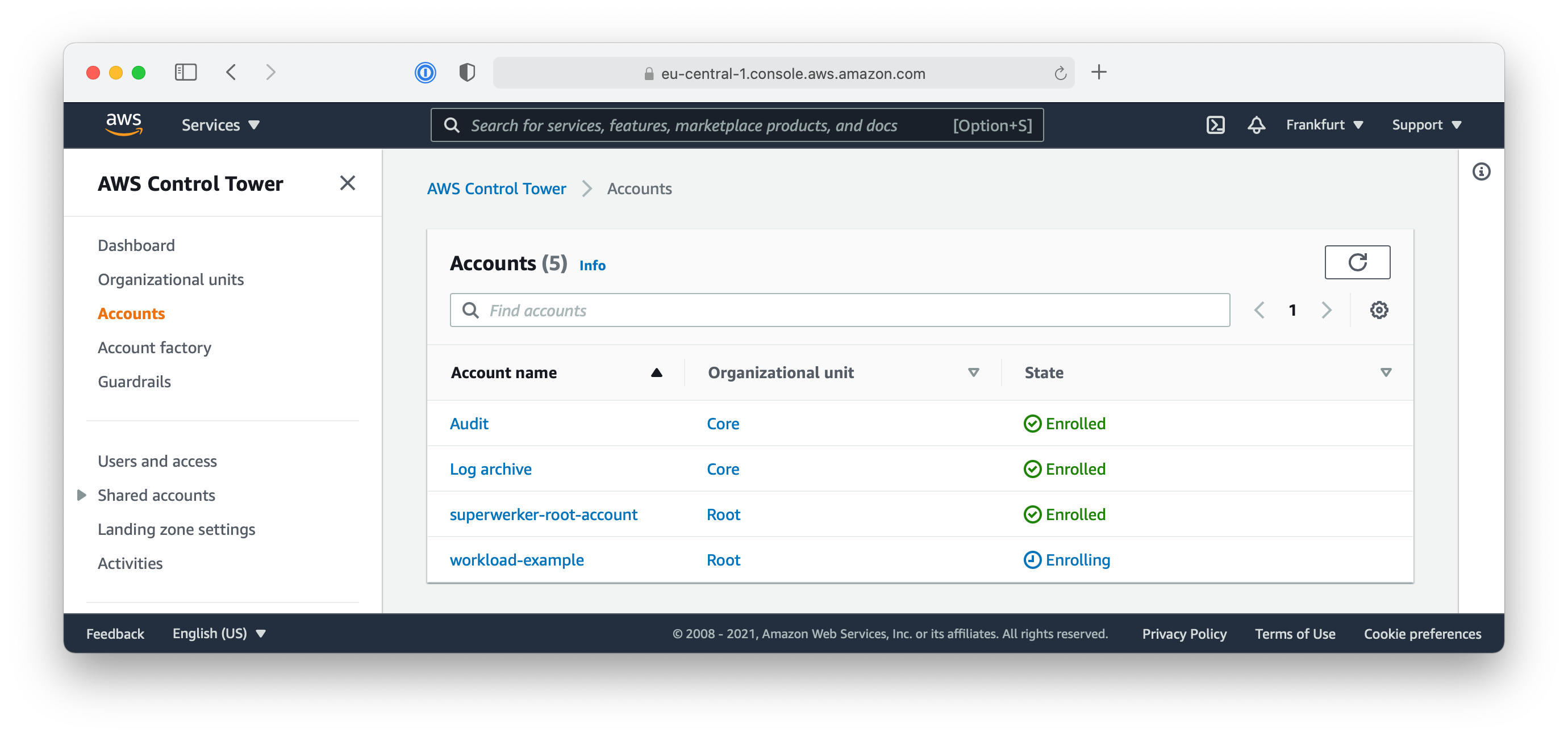Click the superwerker-root-account link
This screenshot has height=737, width=1568.
(x=544, y=513)
